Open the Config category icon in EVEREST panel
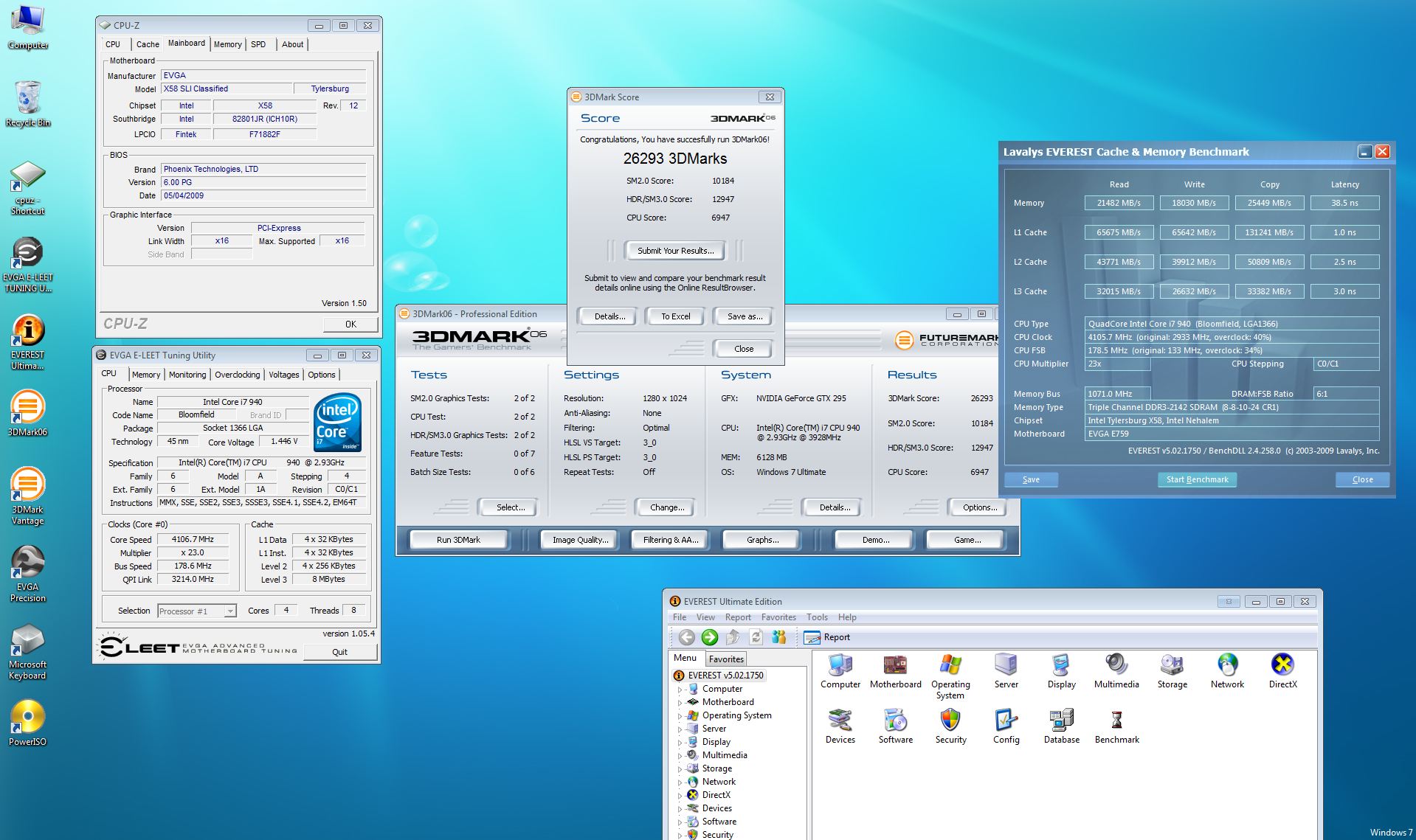This screenshot has height=840, width=1416. [1006, 727]
